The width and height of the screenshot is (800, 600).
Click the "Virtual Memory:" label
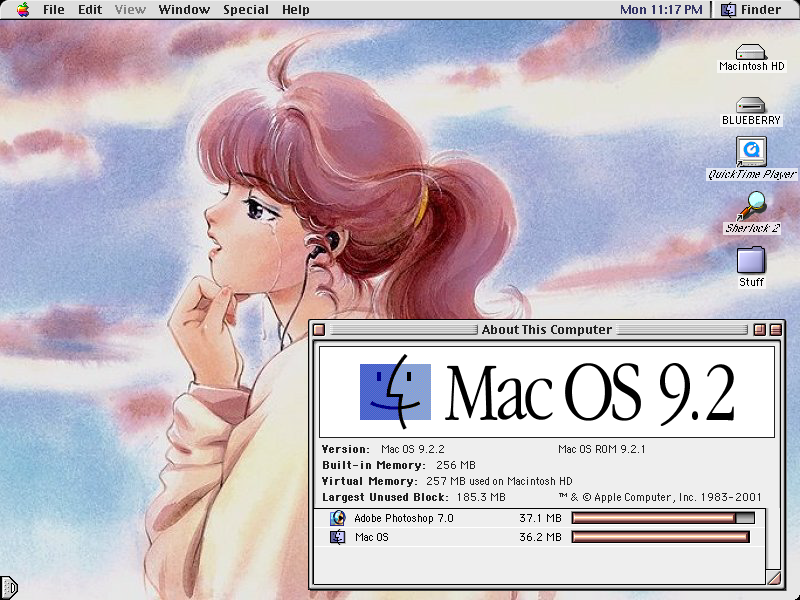[369, 481]
